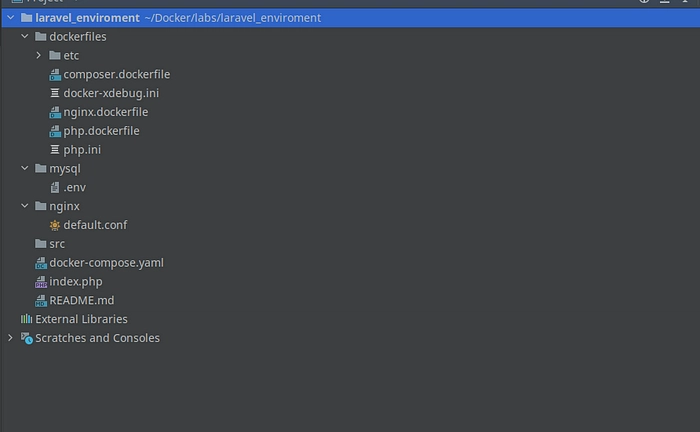Click the index.php PHP file icon
The width and height of the screenshot is (700, 432).
pos(41,282)
